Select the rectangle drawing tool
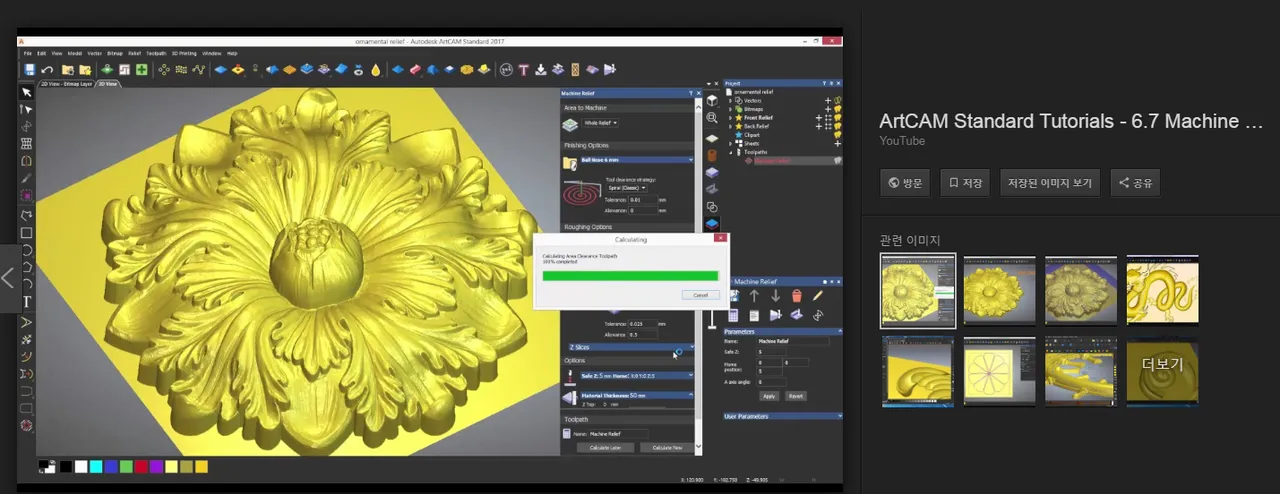This screenshot has height=494, width=1280. [27, 233]
